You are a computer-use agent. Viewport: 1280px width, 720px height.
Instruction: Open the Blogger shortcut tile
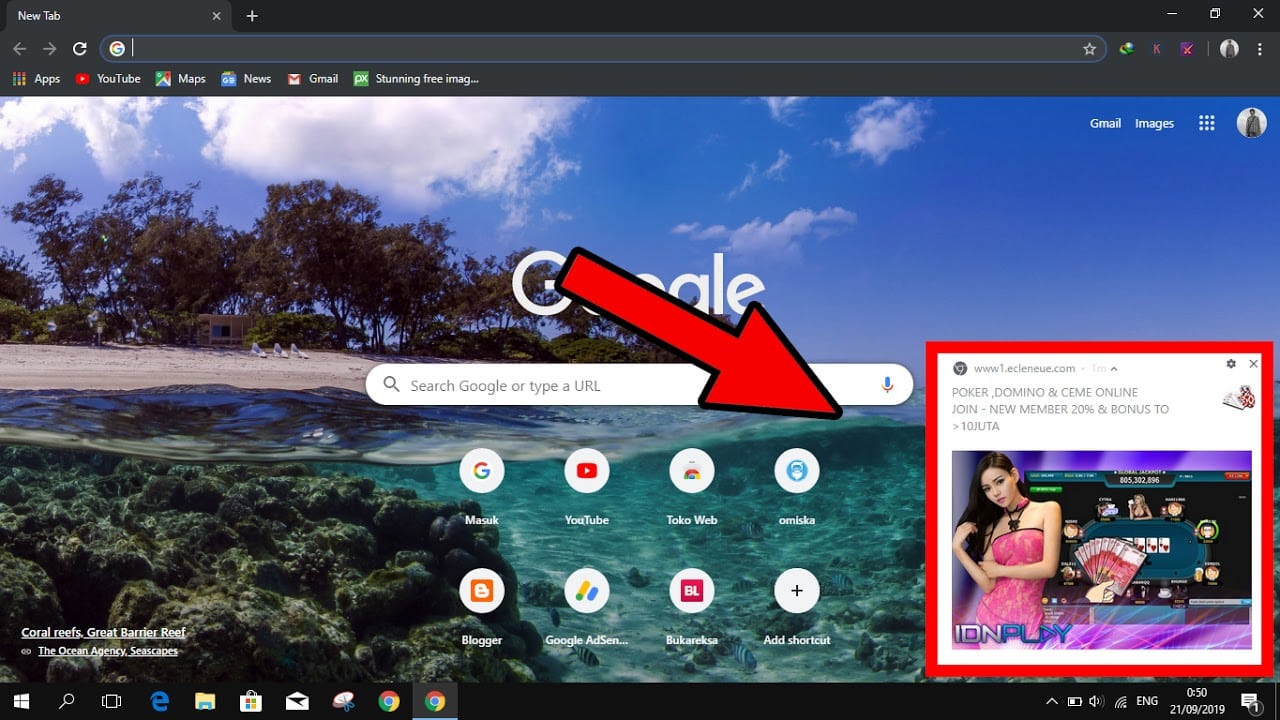482,608
